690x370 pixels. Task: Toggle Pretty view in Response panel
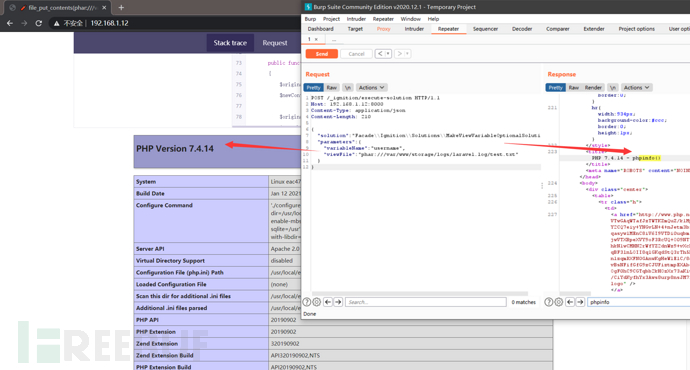tap(555, 88)
